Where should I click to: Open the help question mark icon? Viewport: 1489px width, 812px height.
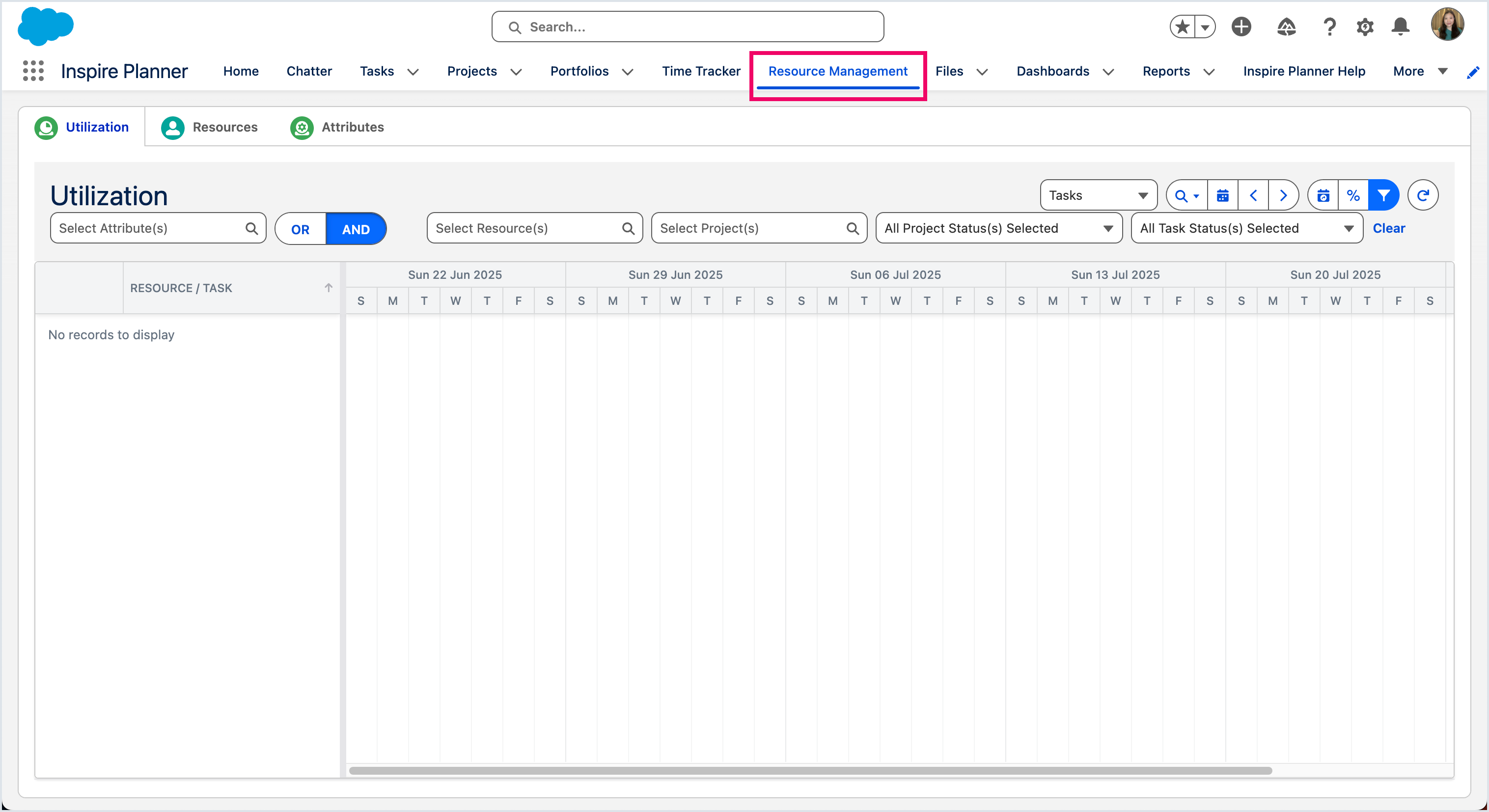[1329, 27]
